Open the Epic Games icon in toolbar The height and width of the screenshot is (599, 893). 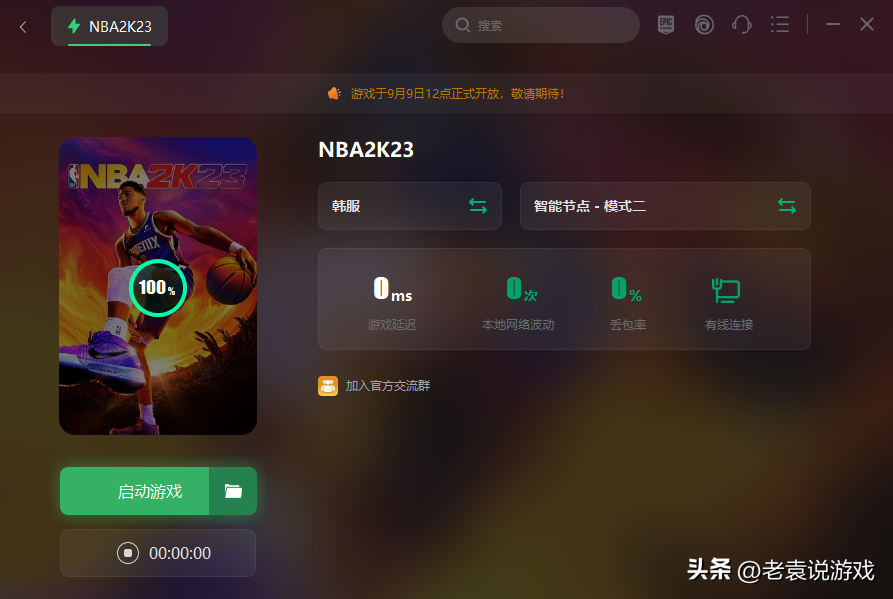[665, 25]
